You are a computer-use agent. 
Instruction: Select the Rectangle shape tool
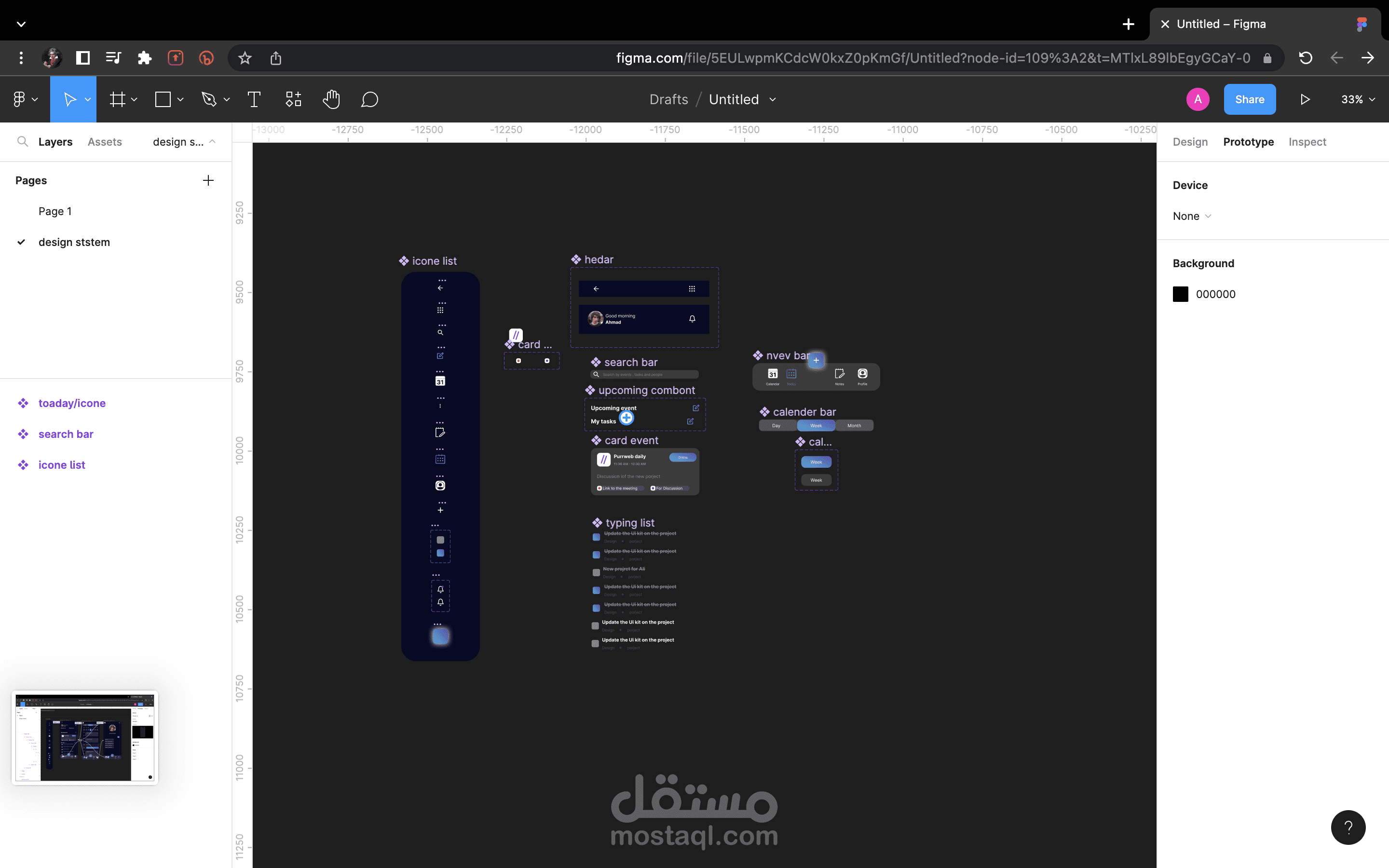(163, 99)
